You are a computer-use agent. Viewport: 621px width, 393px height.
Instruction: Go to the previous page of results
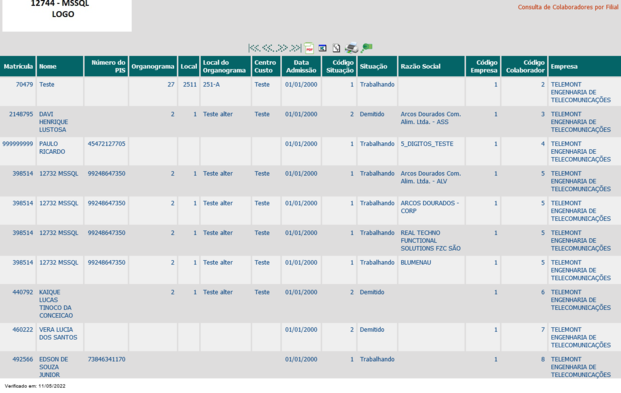[x=268, y=48]
